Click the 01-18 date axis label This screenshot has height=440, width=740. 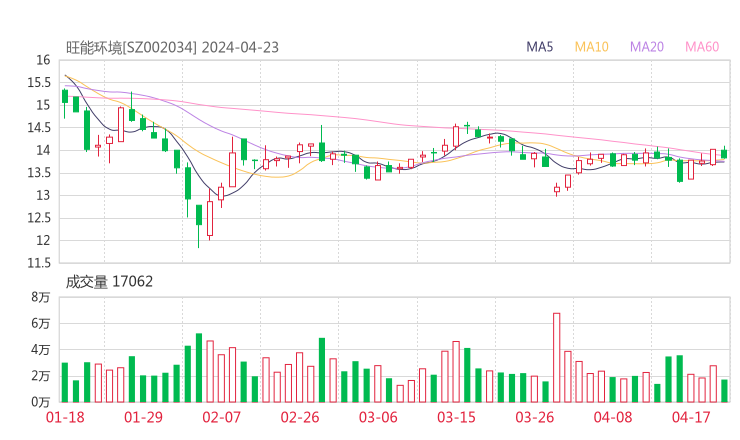[x=65, y=417]
